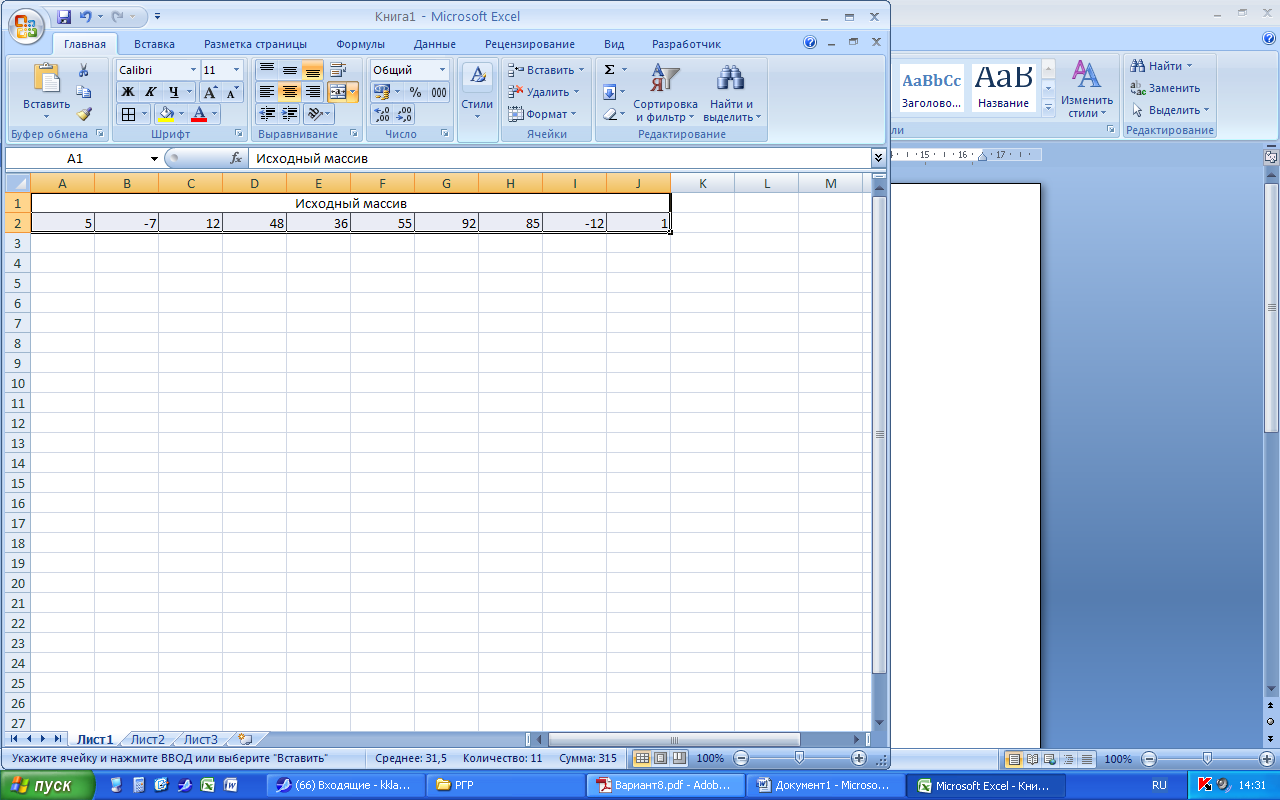Switch to the Данные tab
The height and width of the screenshot is (800, 1280).
434,44
